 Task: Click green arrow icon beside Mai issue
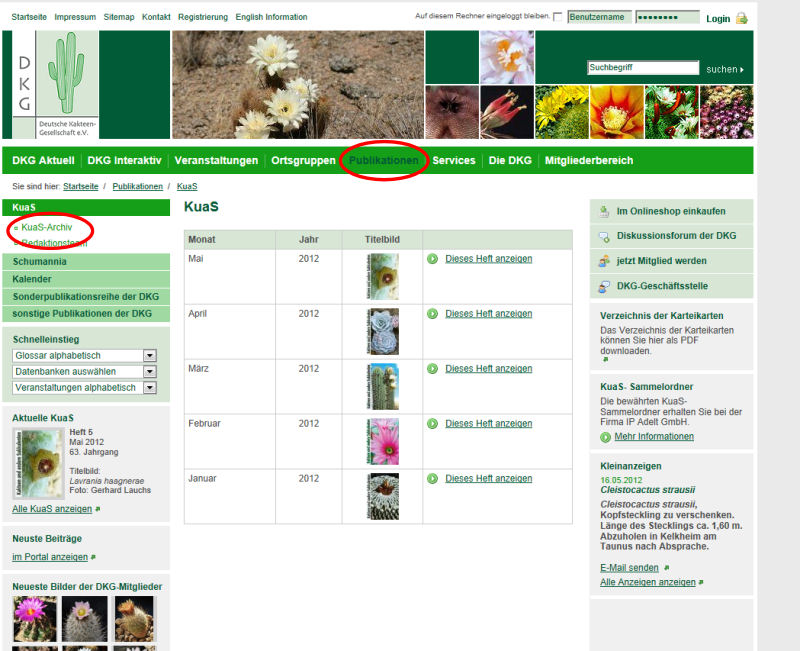pos(433,259)
